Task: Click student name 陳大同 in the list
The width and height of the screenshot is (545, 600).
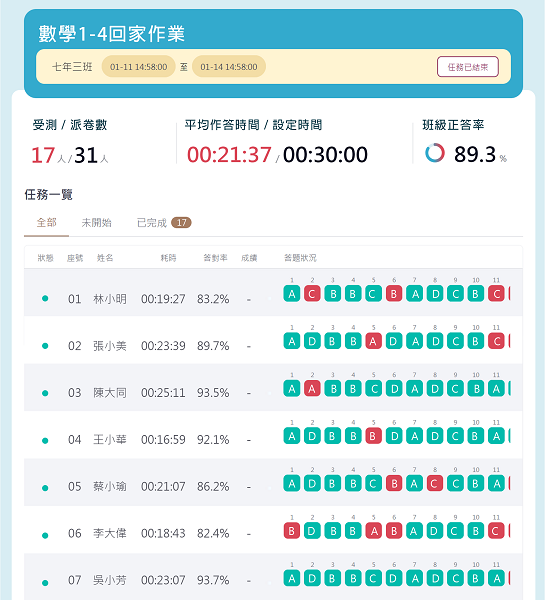Action: [x=110, y=393]
